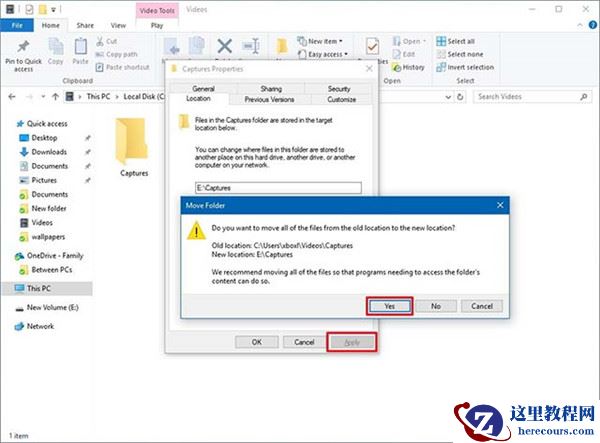Open the Customize tab in Captures Properties
The image size is (600, 443).
click(341, 99)
